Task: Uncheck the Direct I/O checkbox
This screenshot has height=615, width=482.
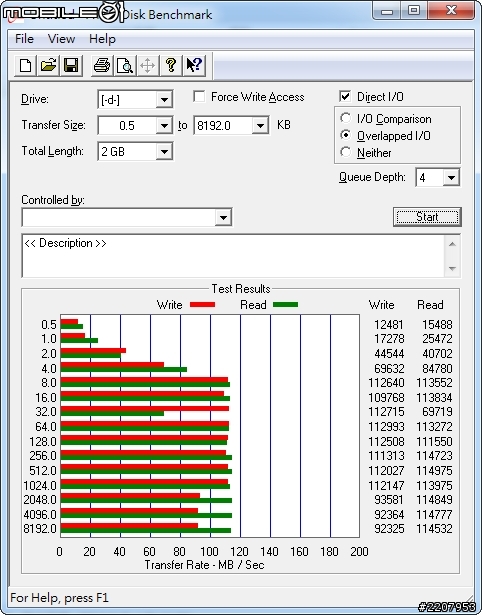Action: (345, 96)
